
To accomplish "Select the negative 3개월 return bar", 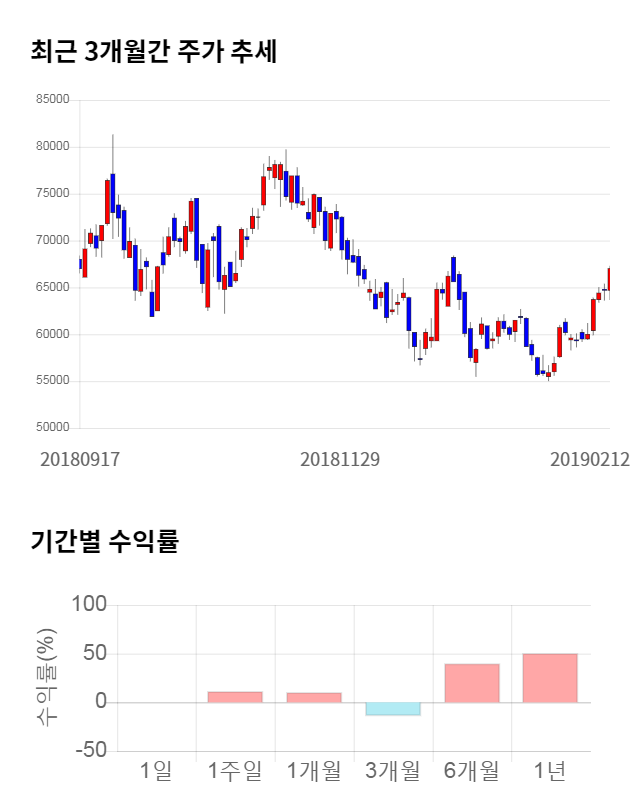I will (x=392, y=709).
